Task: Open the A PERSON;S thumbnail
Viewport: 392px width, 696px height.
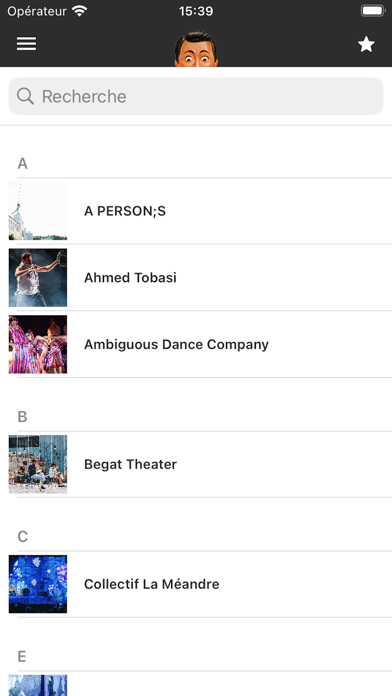Action: click(x=38, y=211)
